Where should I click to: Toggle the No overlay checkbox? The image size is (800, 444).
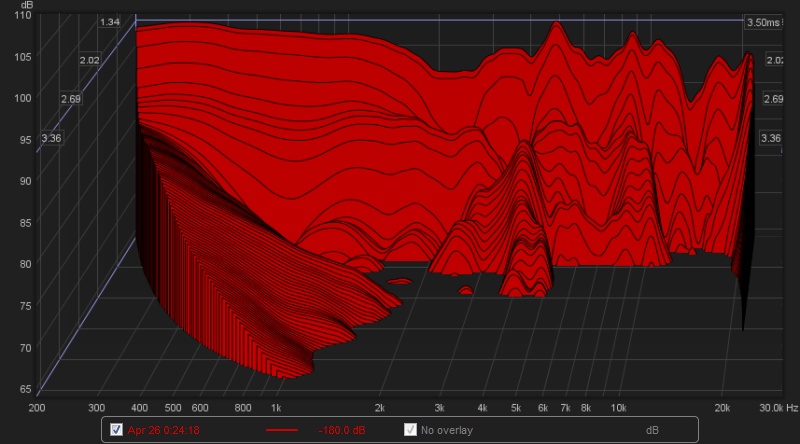410,430
